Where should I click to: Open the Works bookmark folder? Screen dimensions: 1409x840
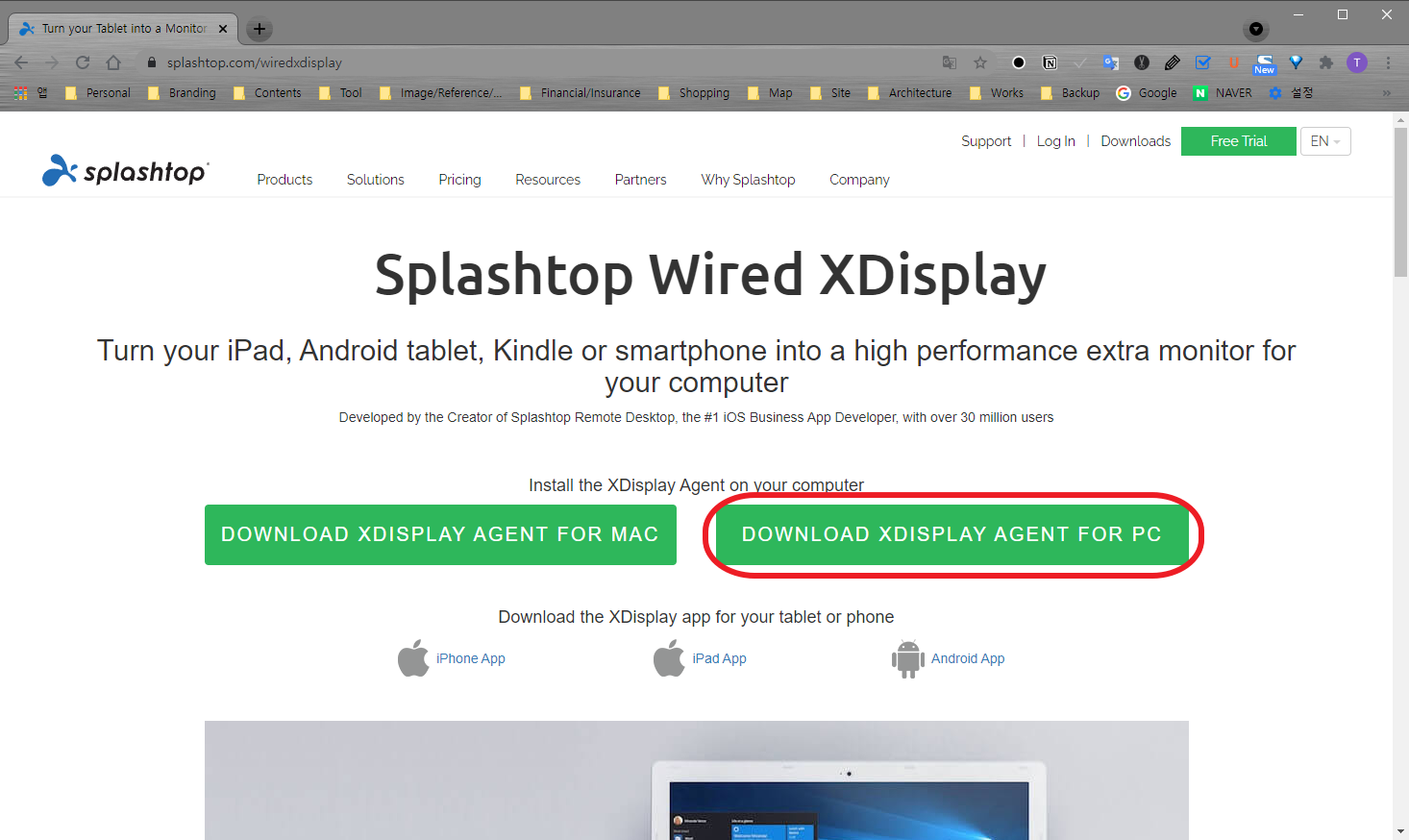(997, 93)
